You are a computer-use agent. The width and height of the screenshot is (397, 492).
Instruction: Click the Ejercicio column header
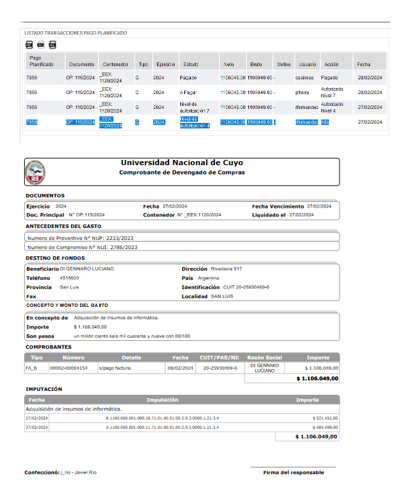point(166,64)
